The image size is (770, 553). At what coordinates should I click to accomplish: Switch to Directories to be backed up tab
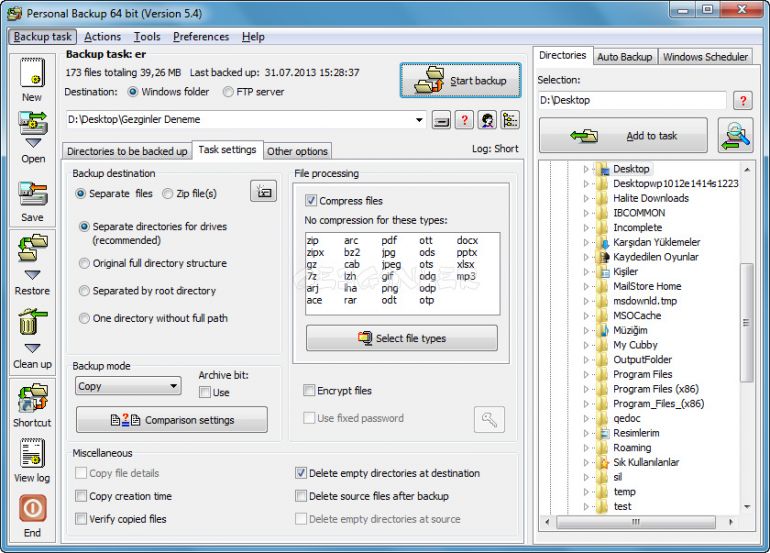[127, 151]
